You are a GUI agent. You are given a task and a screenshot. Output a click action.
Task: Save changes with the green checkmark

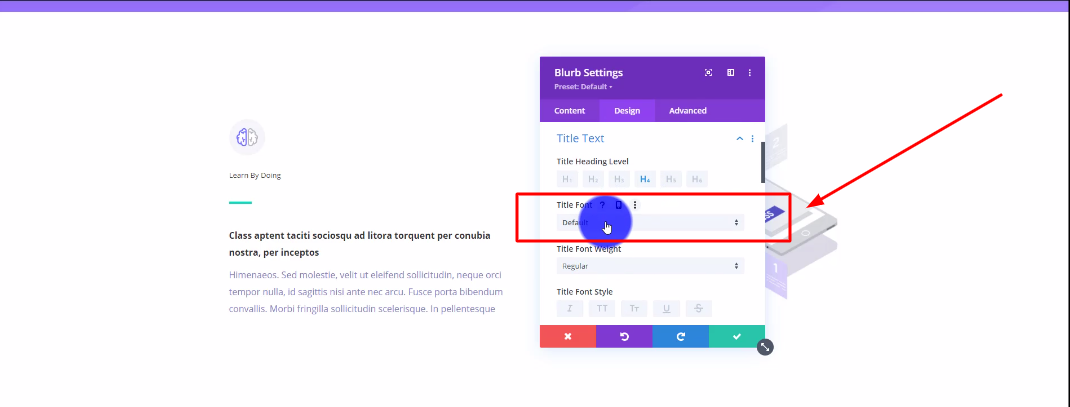pyautogui.click(x=736, y=337)
